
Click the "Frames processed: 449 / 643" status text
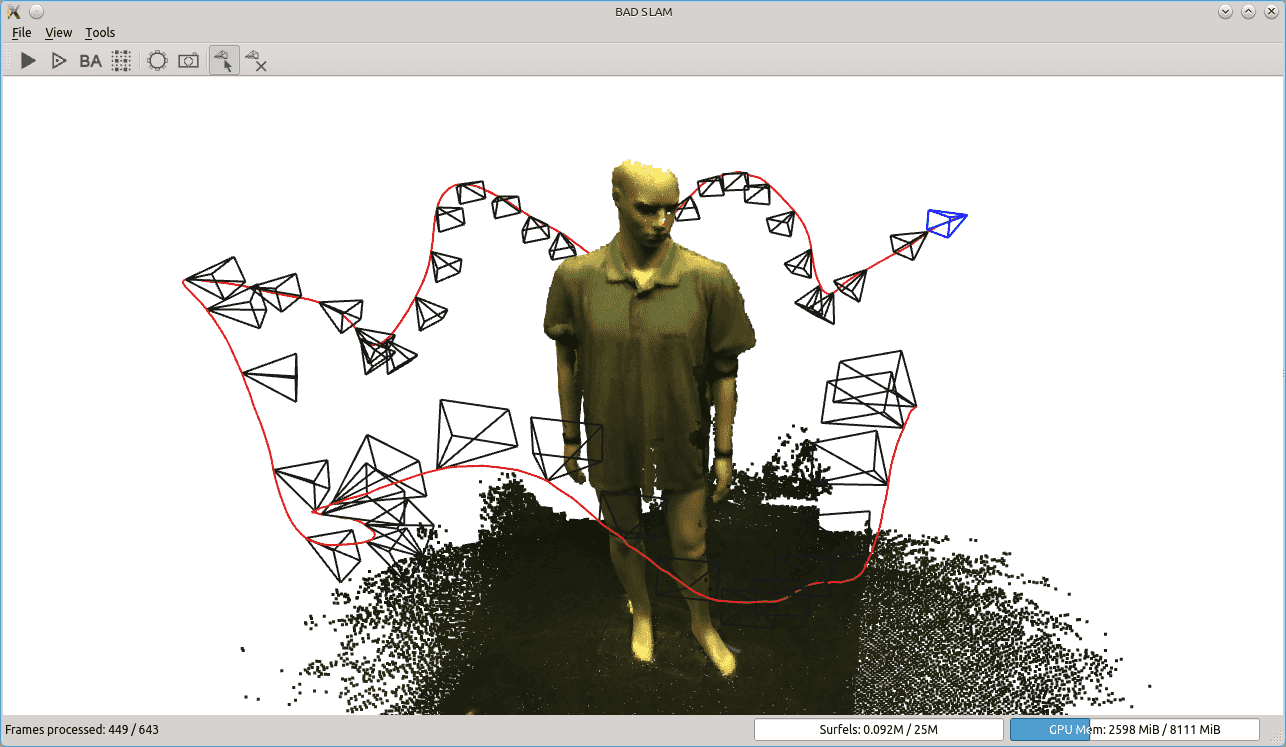[x=82, y=729]
